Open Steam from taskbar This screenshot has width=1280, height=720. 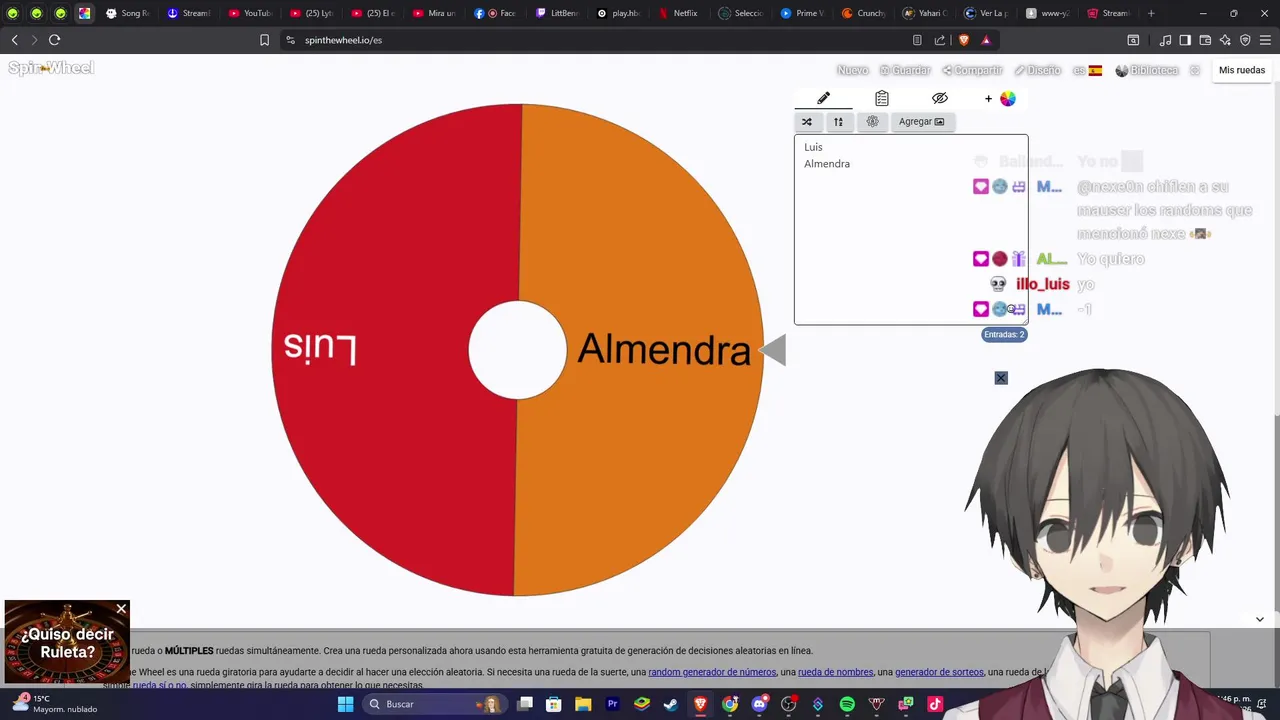671,704
